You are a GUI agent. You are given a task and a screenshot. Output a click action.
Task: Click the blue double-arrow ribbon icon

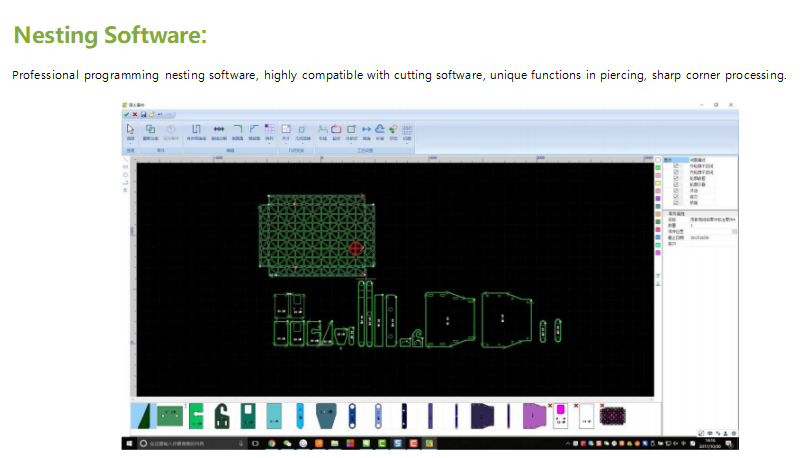(x=366, y=129)
